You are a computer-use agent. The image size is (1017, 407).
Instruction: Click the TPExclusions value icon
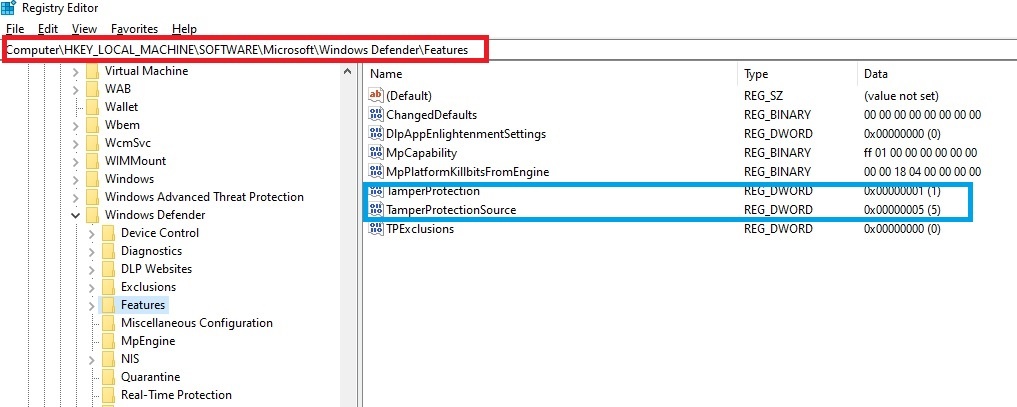[376, 229]
